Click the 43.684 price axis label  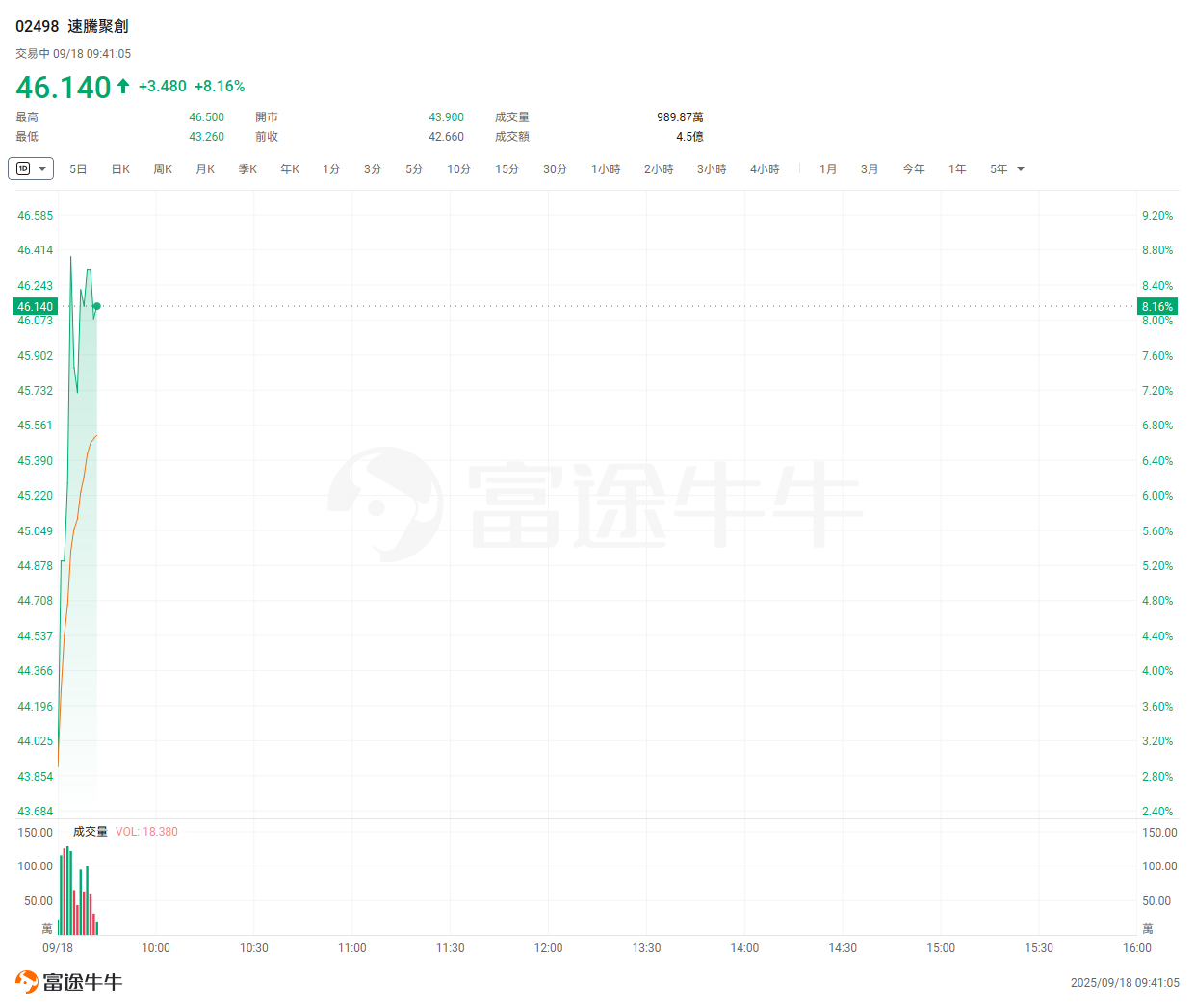coord(36,812)
